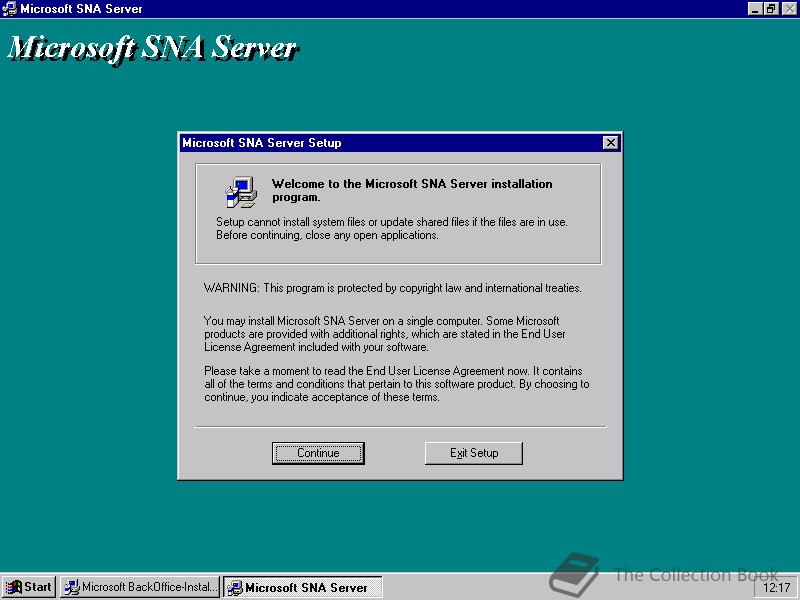
Task: Restore the Microsoft SNA Server window
Action: click(x=771, y=9)
